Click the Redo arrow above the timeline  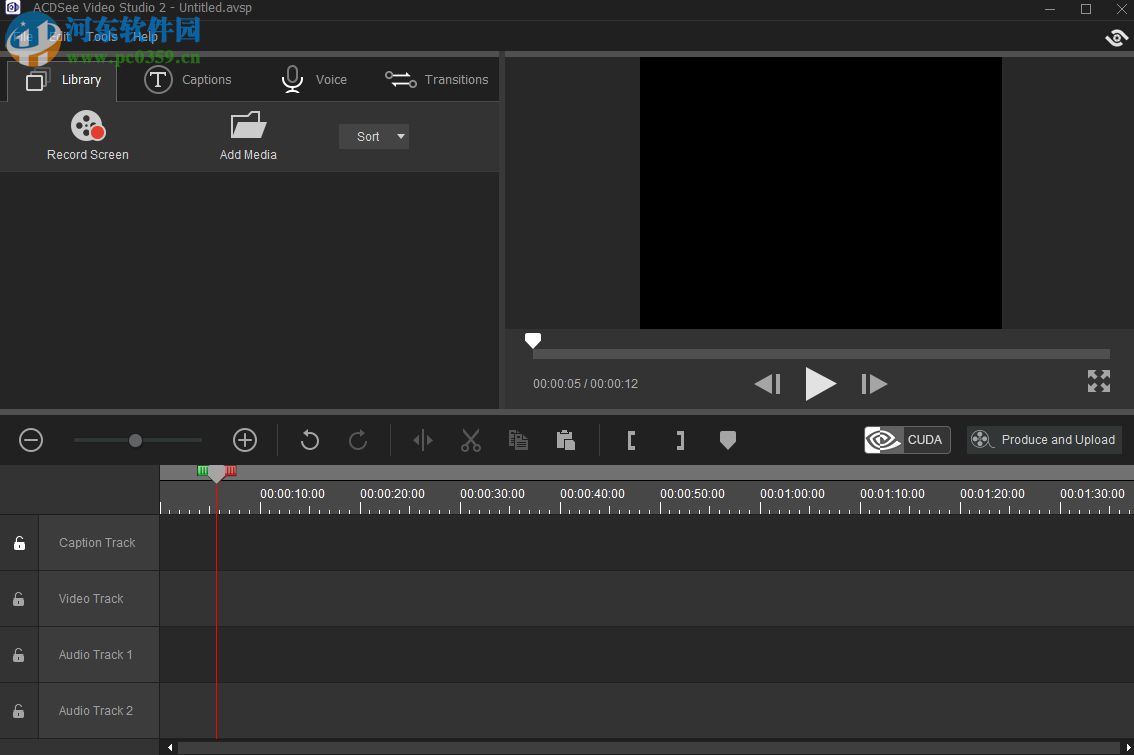[x=357, y=440]
